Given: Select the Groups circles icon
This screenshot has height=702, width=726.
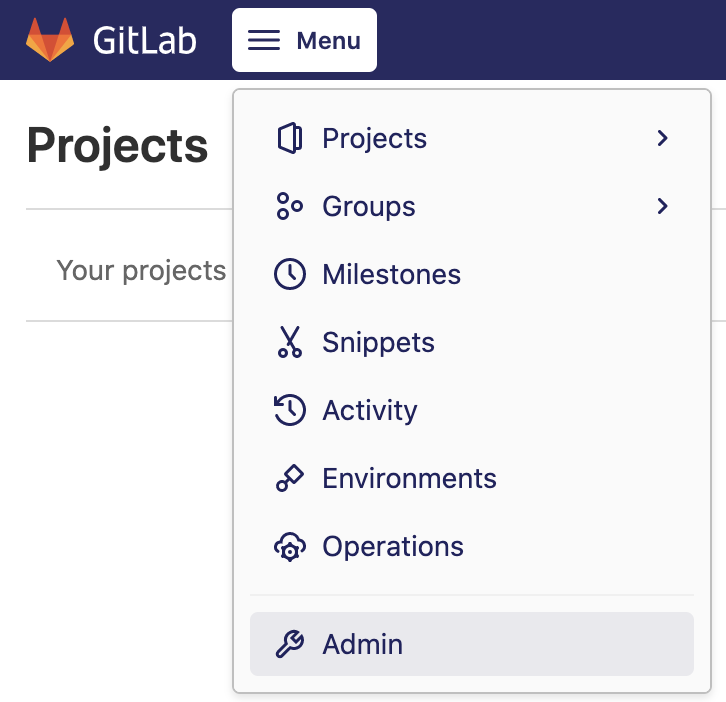Looking at the screenshot, I should coord(289,207).
